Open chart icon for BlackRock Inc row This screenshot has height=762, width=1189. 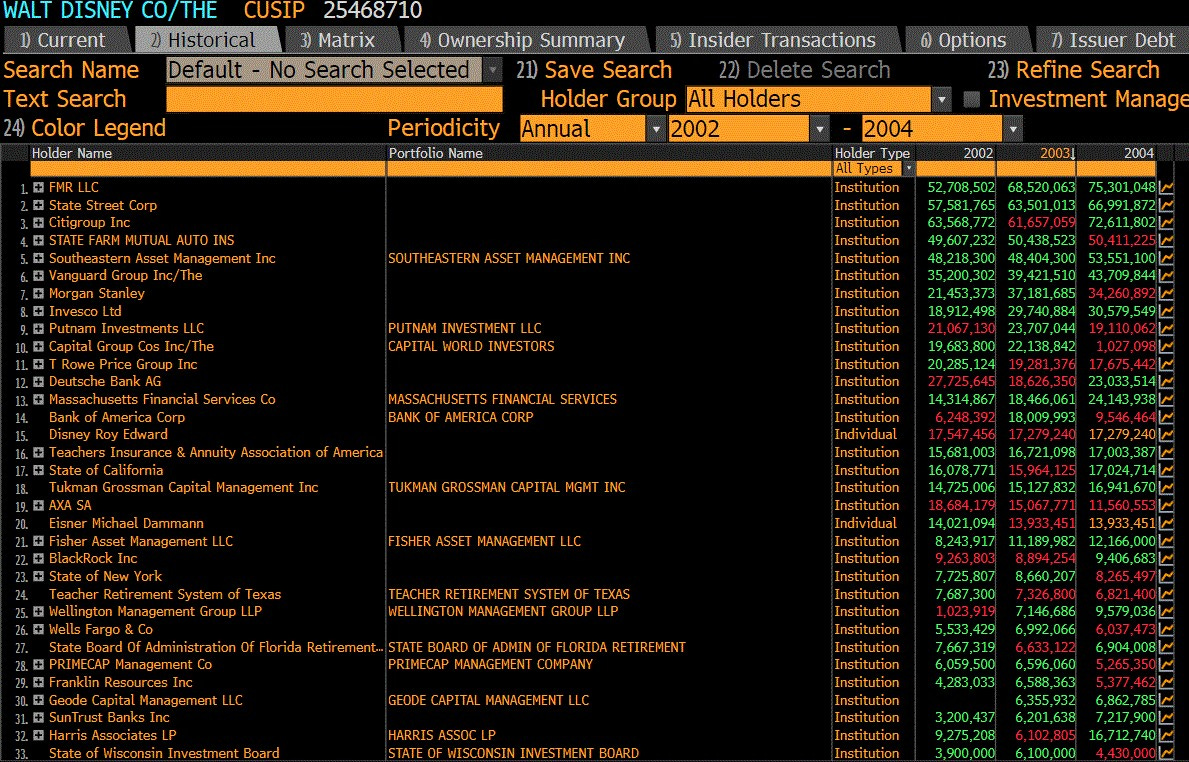pyautogui.click(x=1166, y=559)
